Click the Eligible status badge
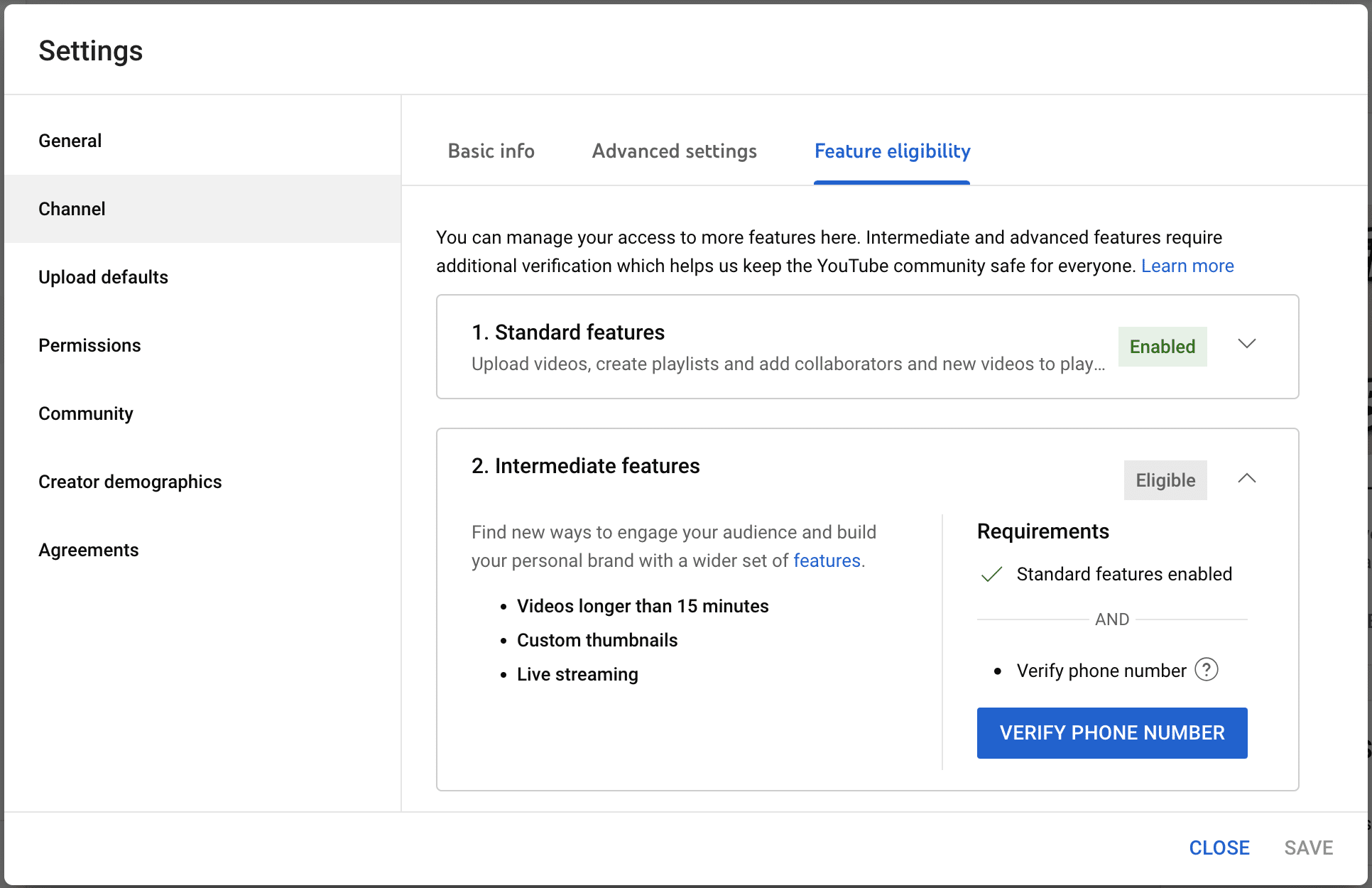The image size is (1372, 888). click(x=1165, y=480)
